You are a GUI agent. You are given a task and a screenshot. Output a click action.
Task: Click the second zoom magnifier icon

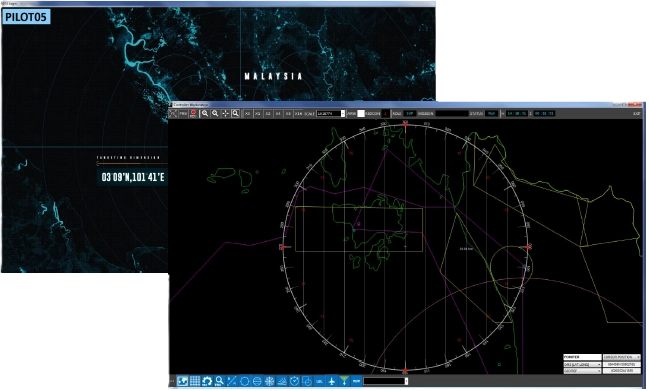point(215,113)
